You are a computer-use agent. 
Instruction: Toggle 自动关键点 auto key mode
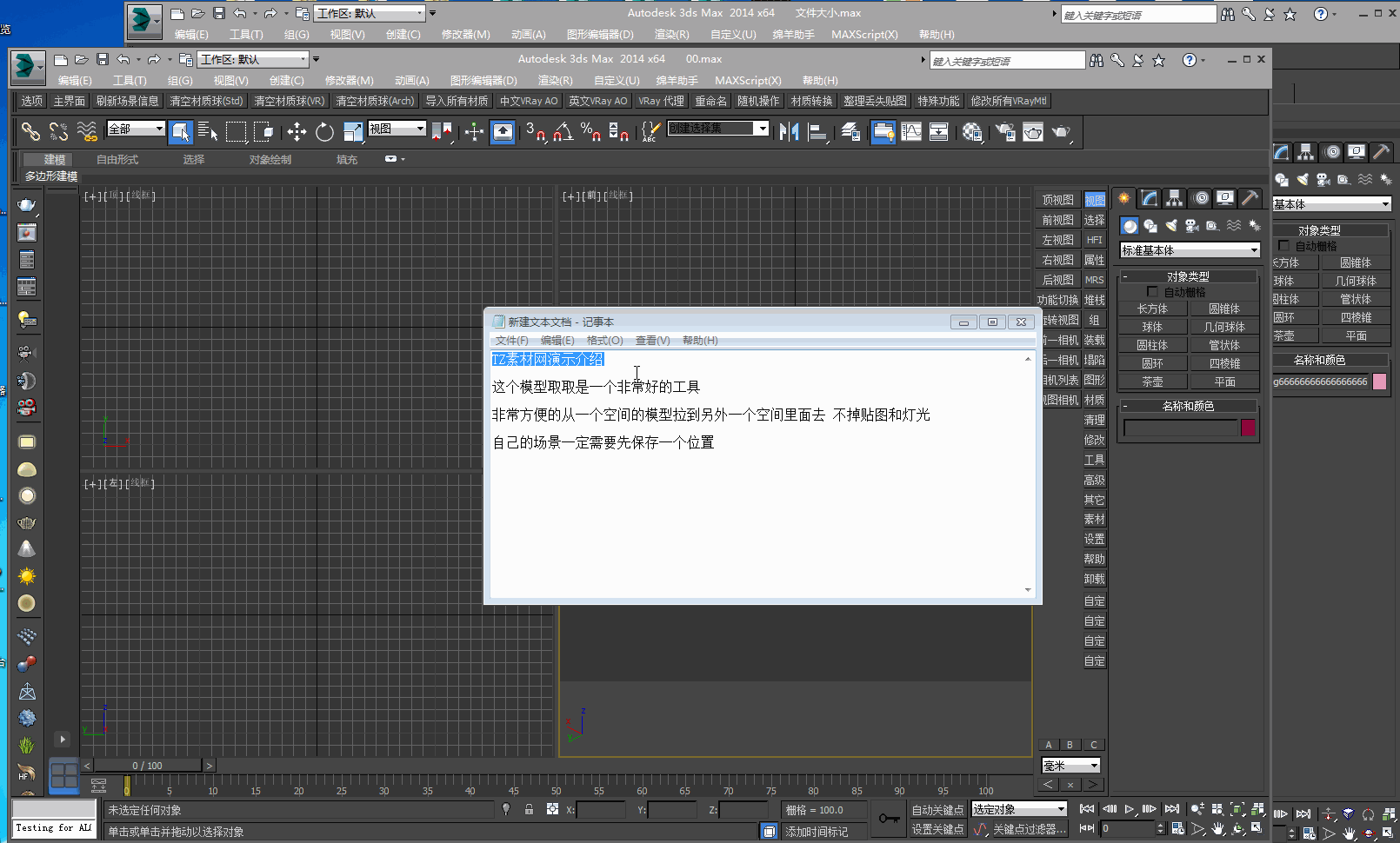tap(937, 809)
